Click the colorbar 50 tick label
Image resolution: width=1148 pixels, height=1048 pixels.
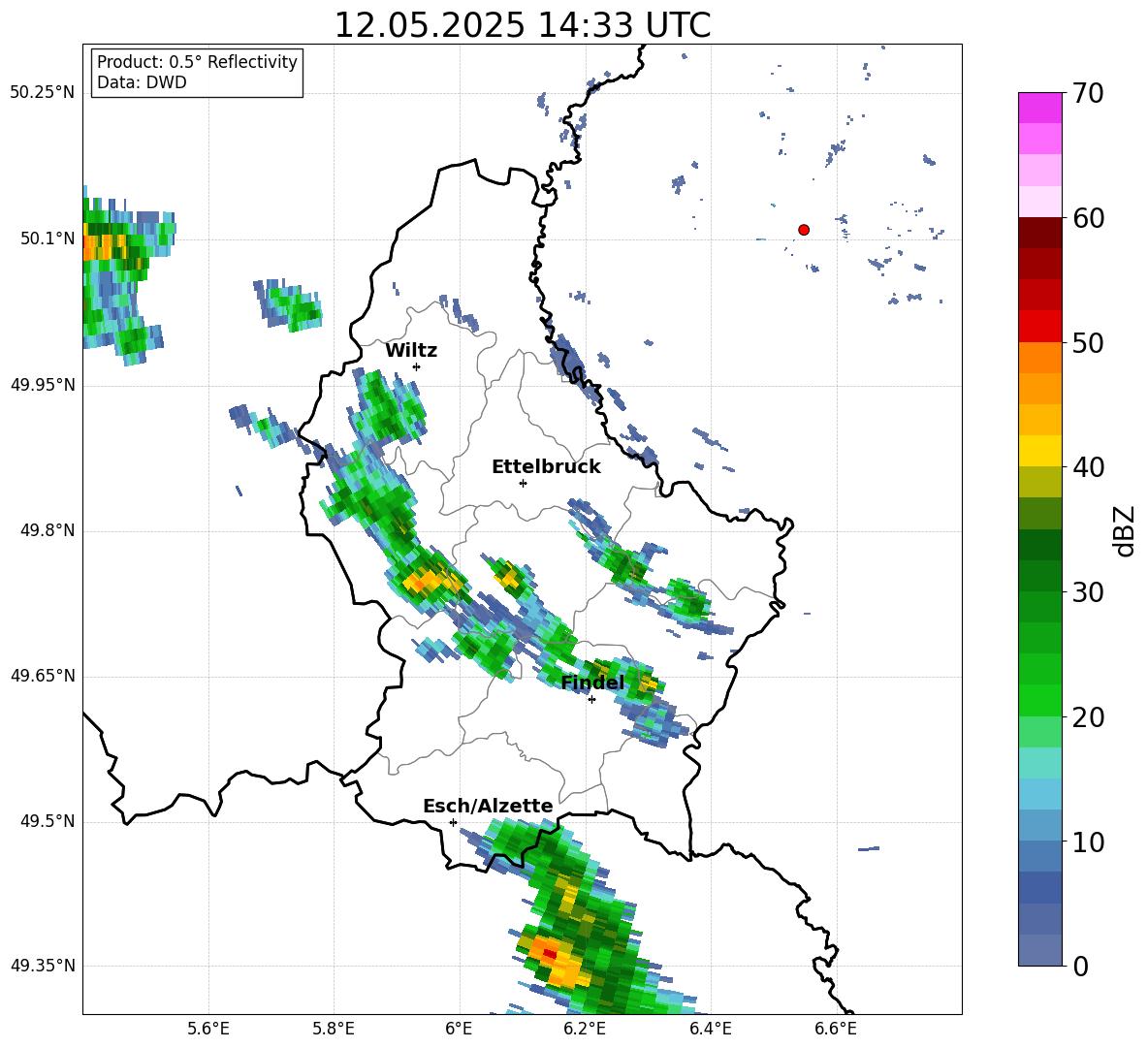(1087, 342)
